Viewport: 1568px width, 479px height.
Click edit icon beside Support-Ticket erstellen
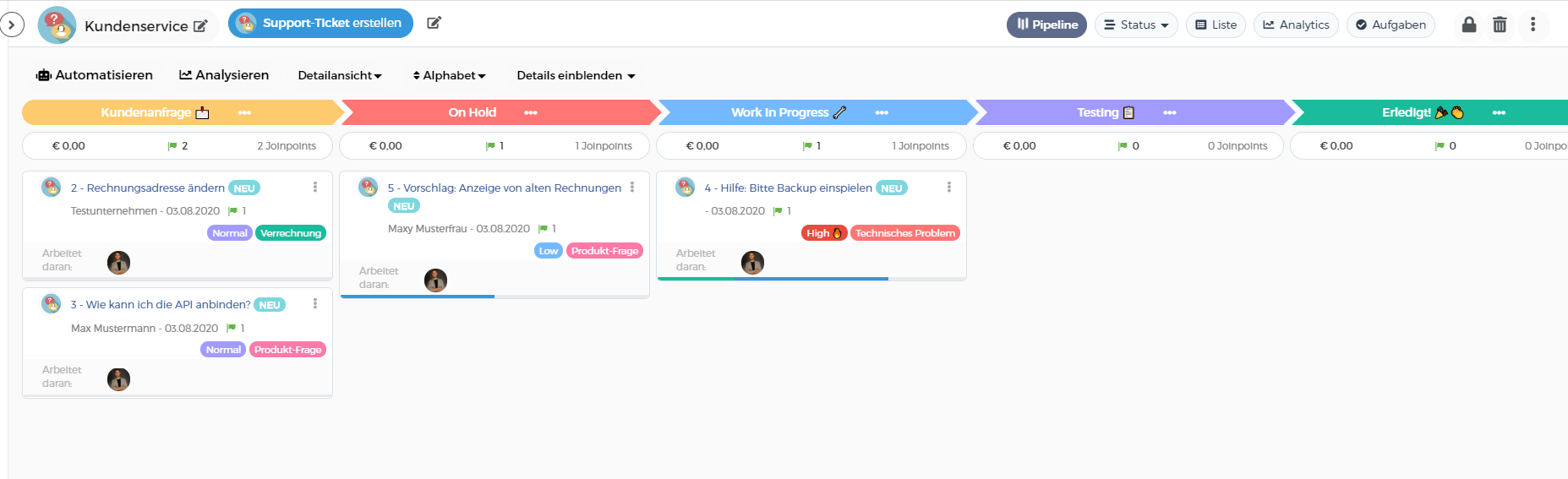tap(434, 23)
